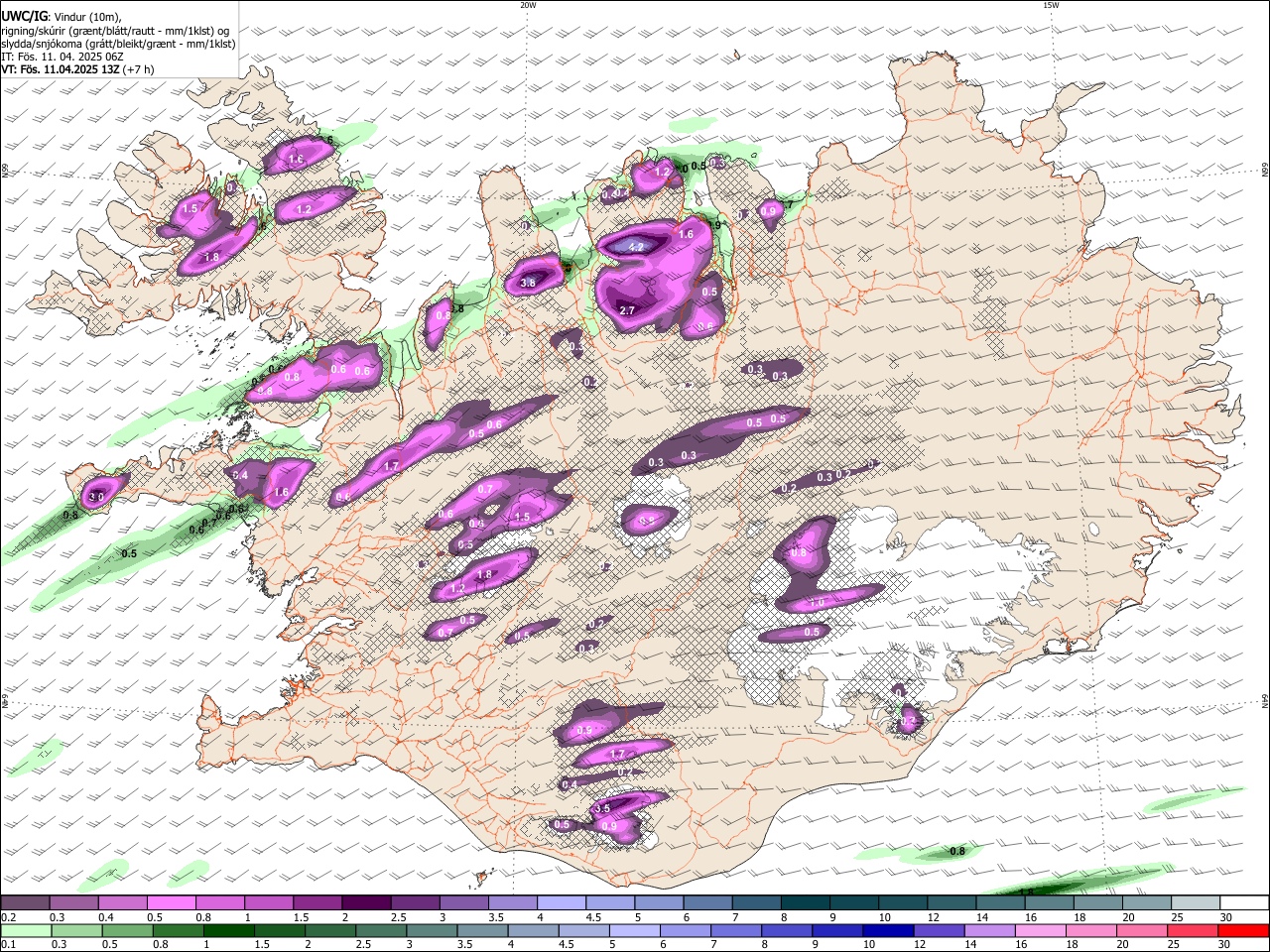Pick the red-pink 25–30 swatch in lower legend
The height and width of the screenshot is (952, 1270).
coord(1194,930)
